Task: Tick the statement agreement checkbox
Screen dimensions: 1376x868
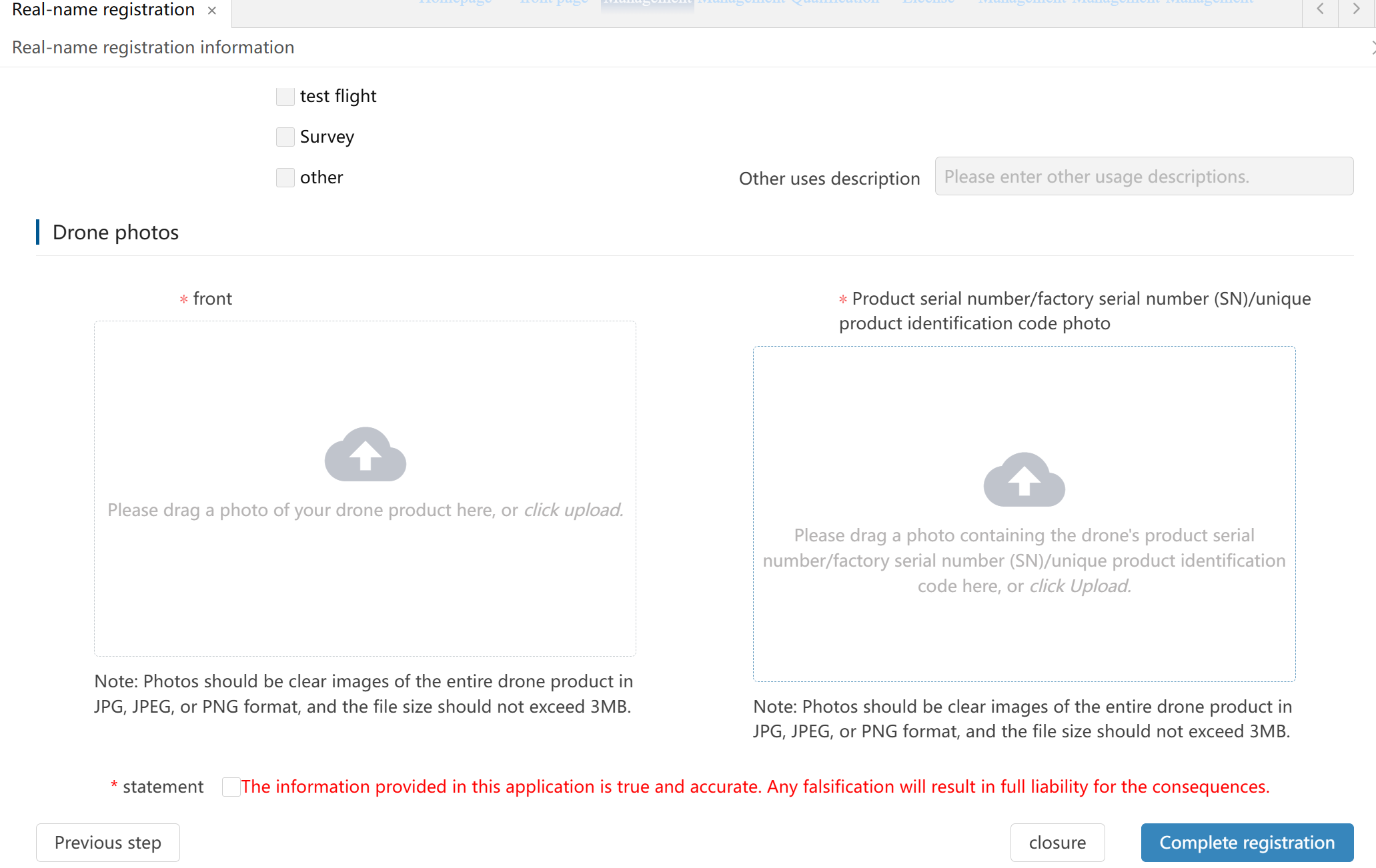Action: click(231, 787)
